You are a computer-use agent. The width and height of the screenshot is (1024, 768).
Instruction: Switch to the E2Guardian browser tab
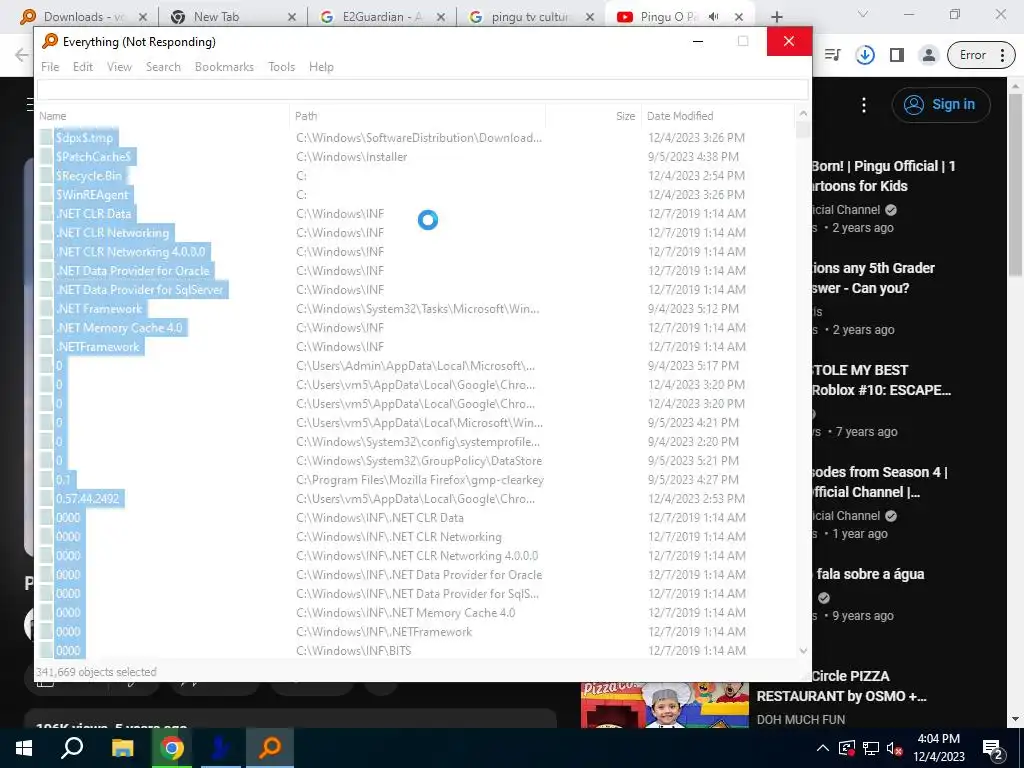tap(381, 17)
